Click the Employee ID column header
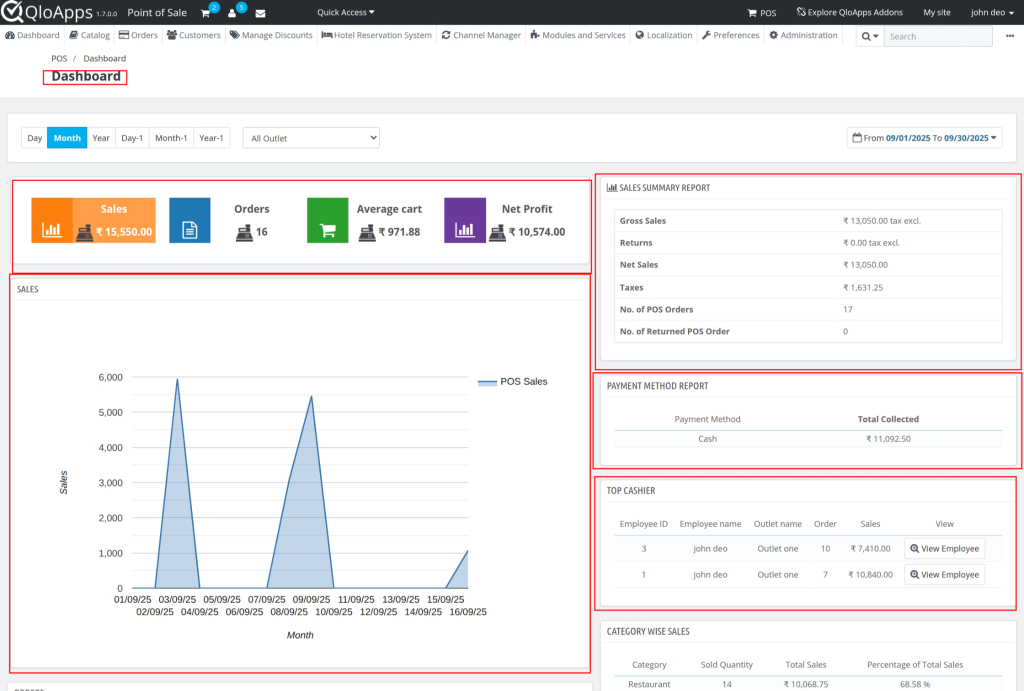Screen dimensions: 1024x691 point(644,524)
